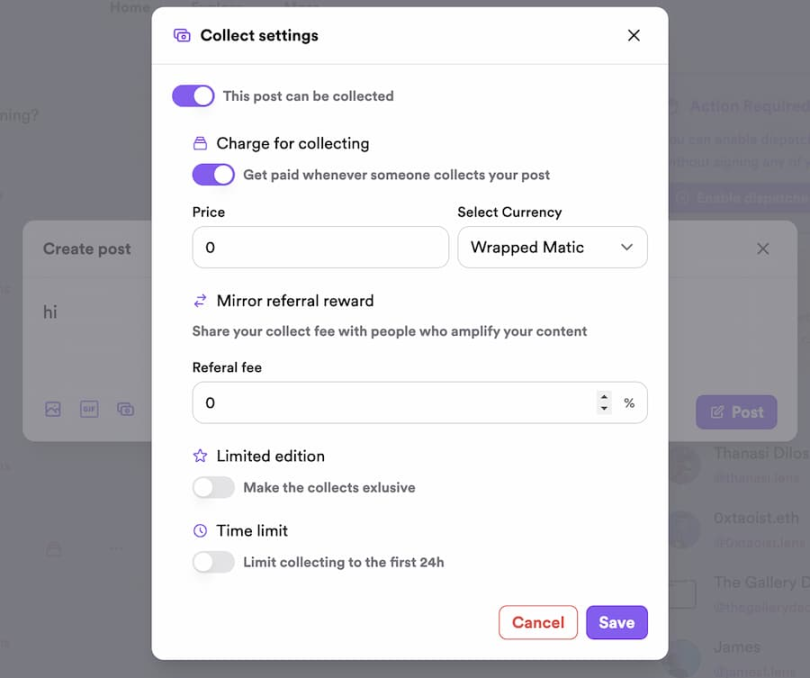Close the Collect settings dialog
The width and height of the screenshot is (810, 678).
coord(633,35)
